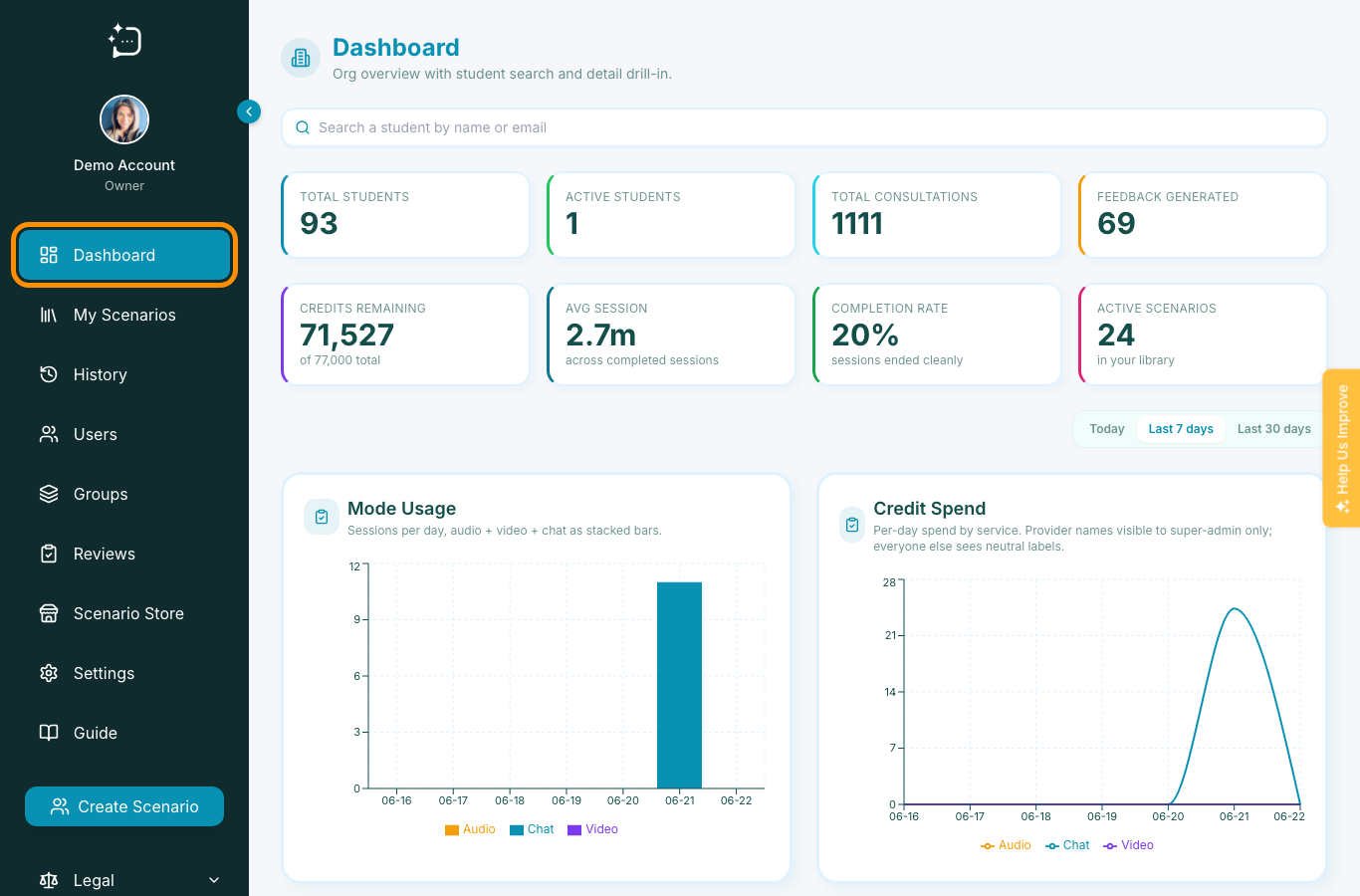Click the Guide book icon
1360x896 pixels.
tap(49, 733)
